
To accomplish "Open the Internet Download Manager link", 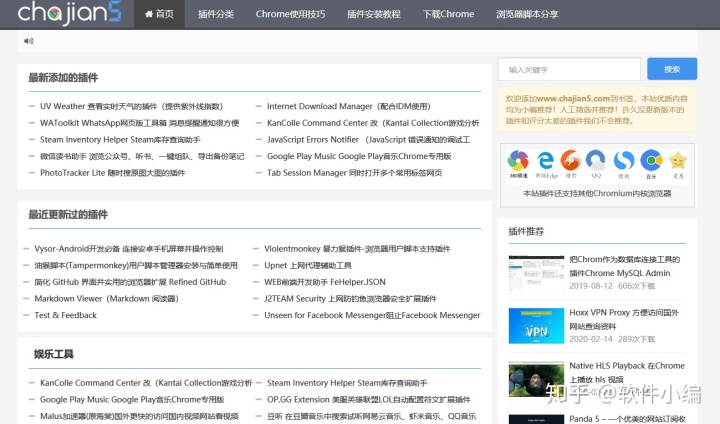I will point(349,107).
